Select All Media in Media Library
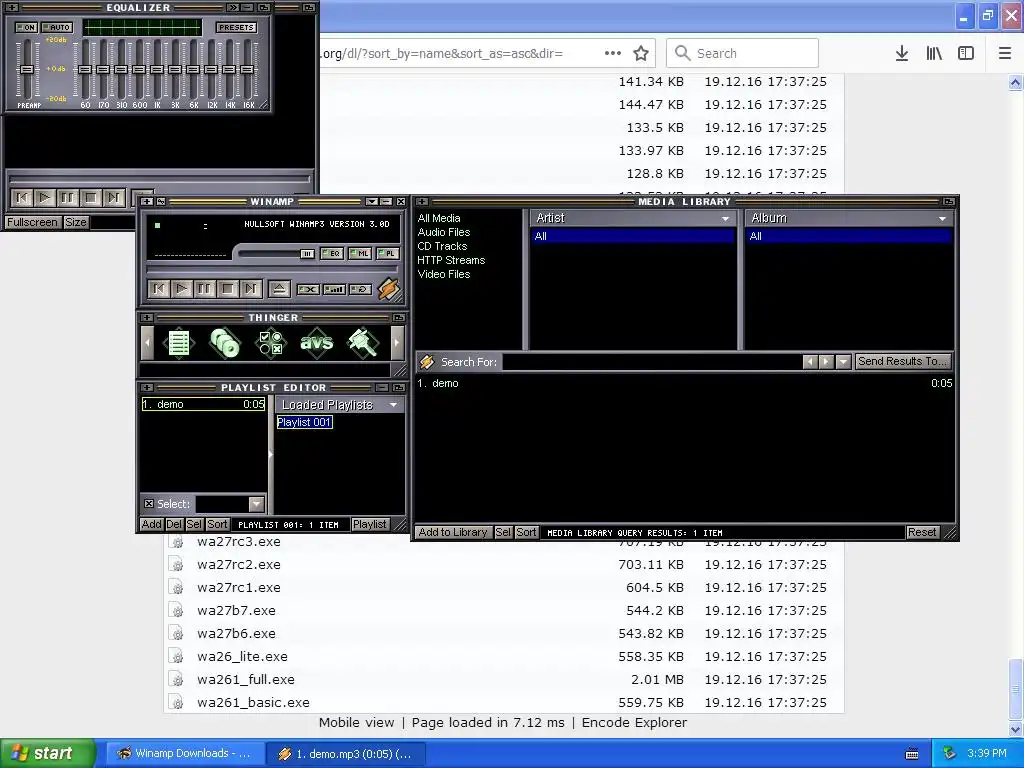The height and width of the screenshot is (768, 1024). pyautogui.click(x=439, y=218)
